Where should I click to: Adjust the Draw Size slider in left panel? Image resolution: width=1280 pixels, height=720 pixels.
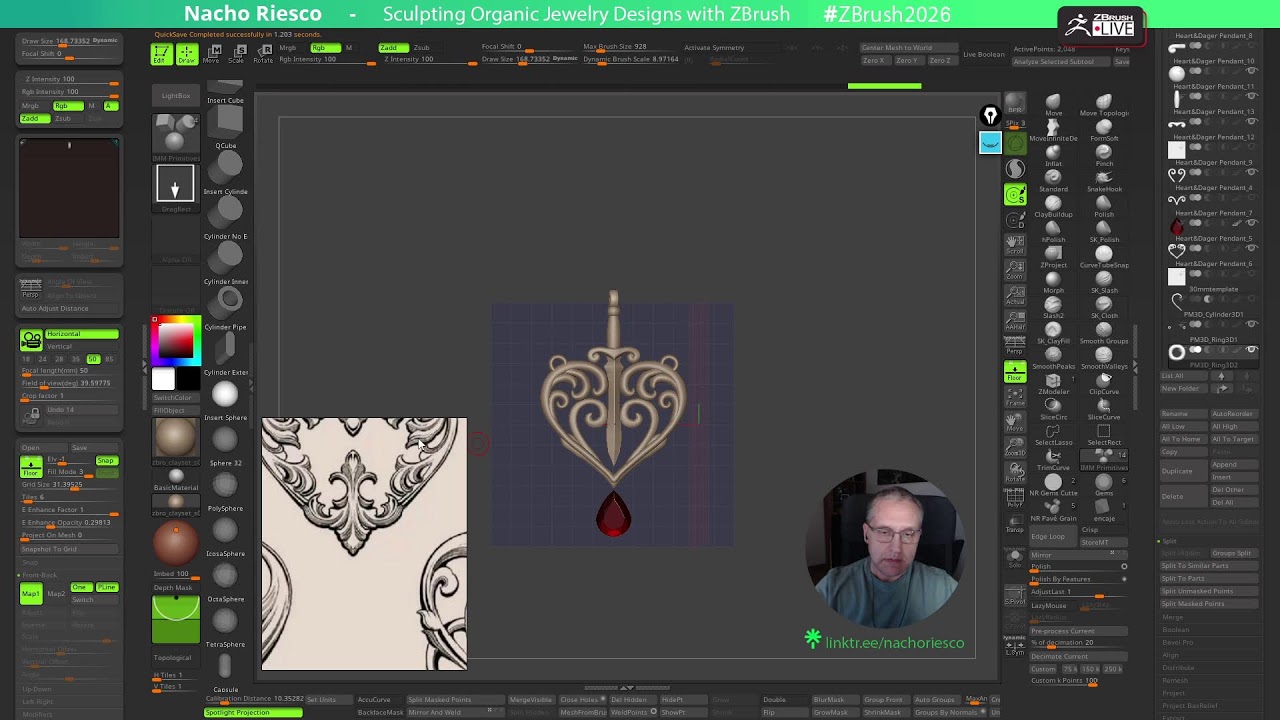click(x=68, y=41)
